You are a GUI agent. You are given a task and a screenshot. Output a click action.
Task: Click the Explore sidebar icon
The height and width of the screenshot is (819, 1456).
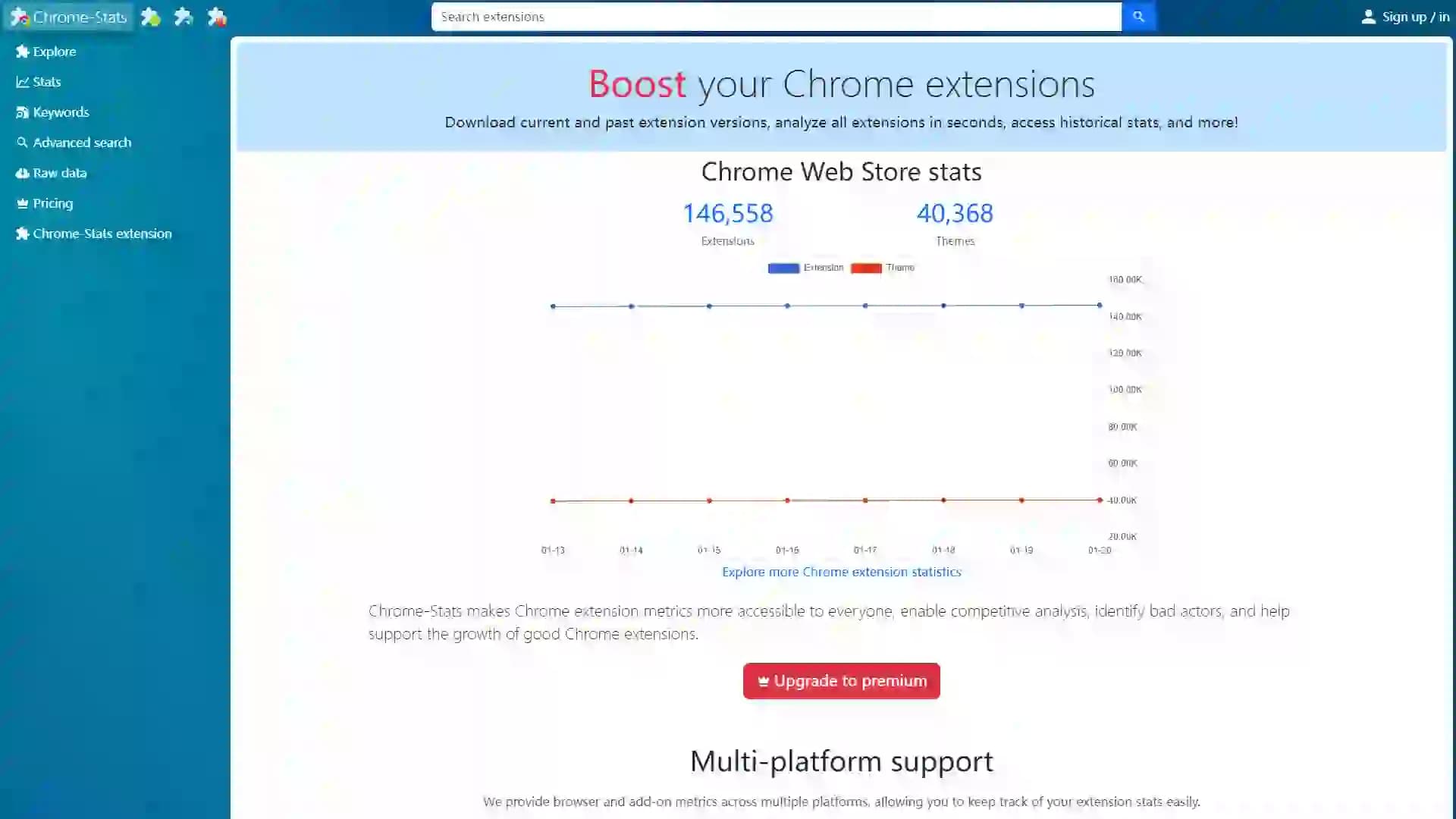coord(22,51)
